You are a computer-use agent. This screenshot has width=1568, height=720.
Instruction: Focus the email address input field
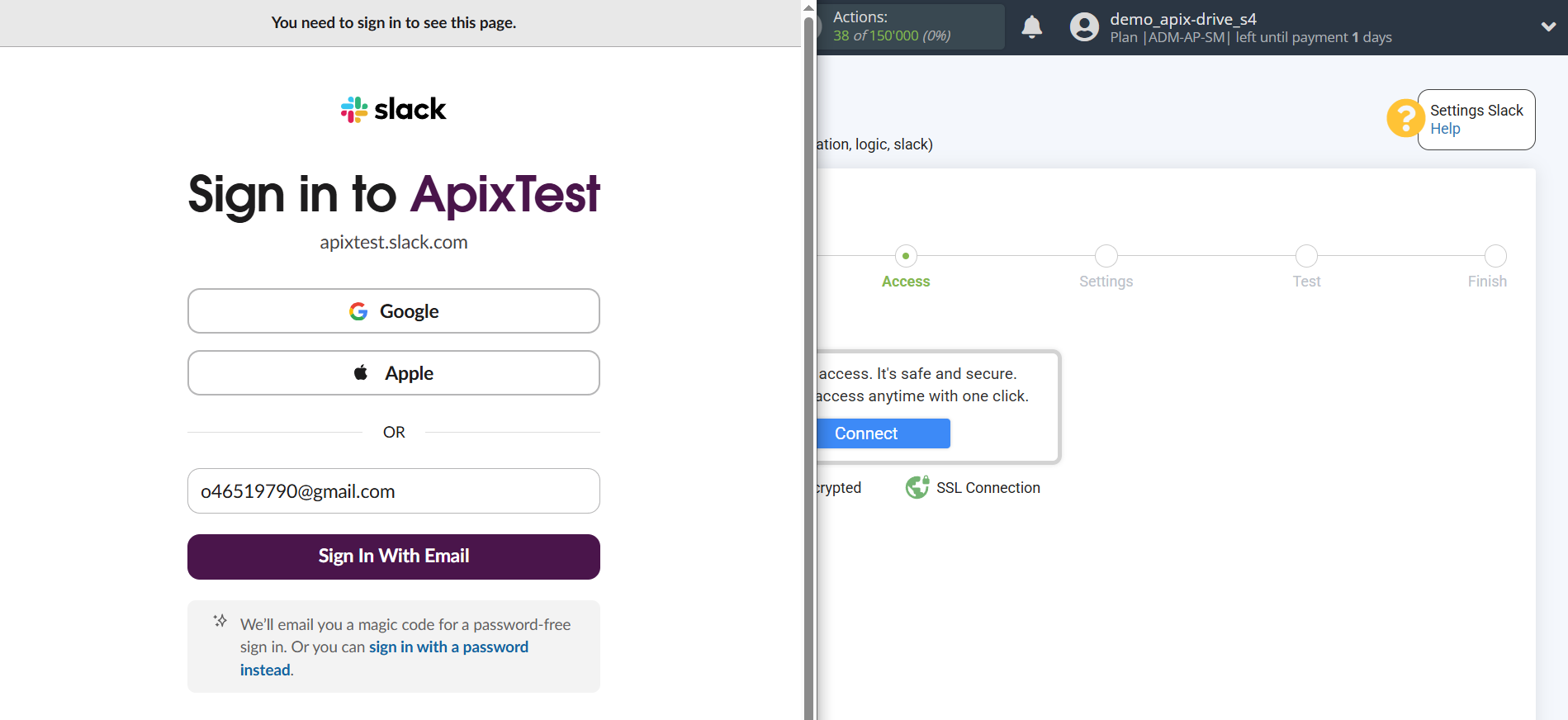click(394, 491)
